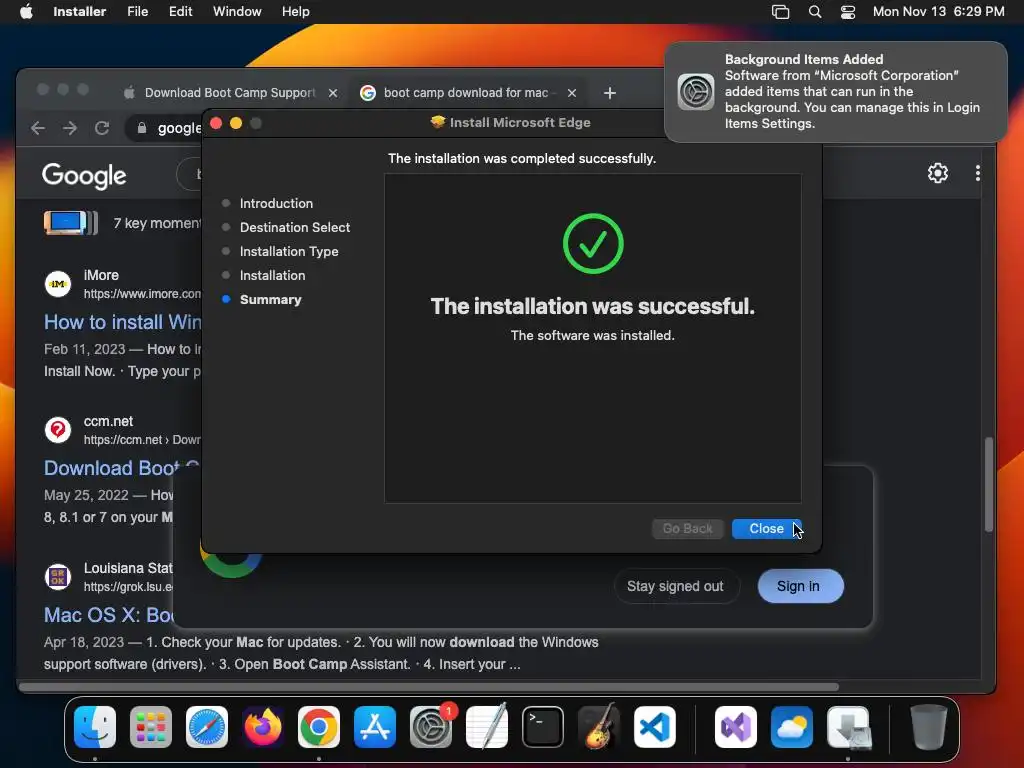
Task: Click the Chrome address bar lock icon
Action: [142, 128]
